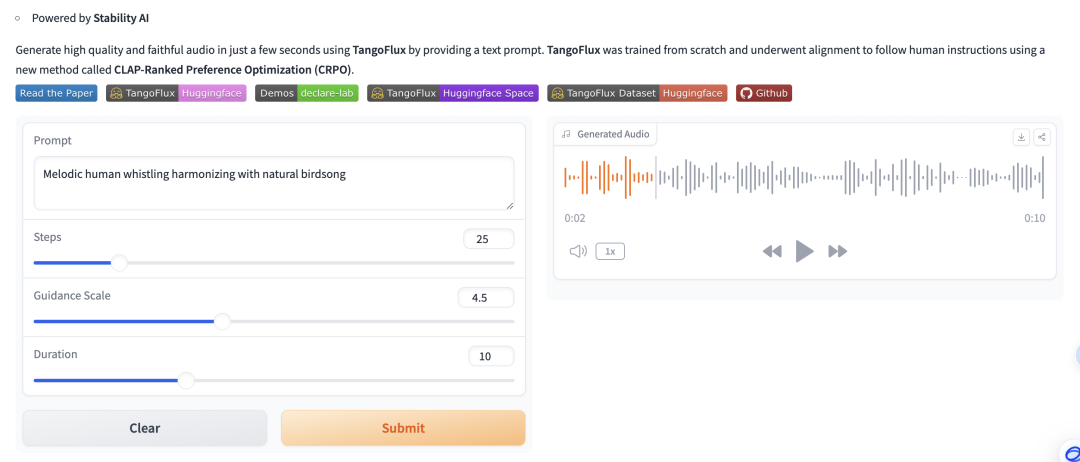Fast-forward the audio playback
The width and height of the screenshot is (1080, 462).
tap(838, 251)
